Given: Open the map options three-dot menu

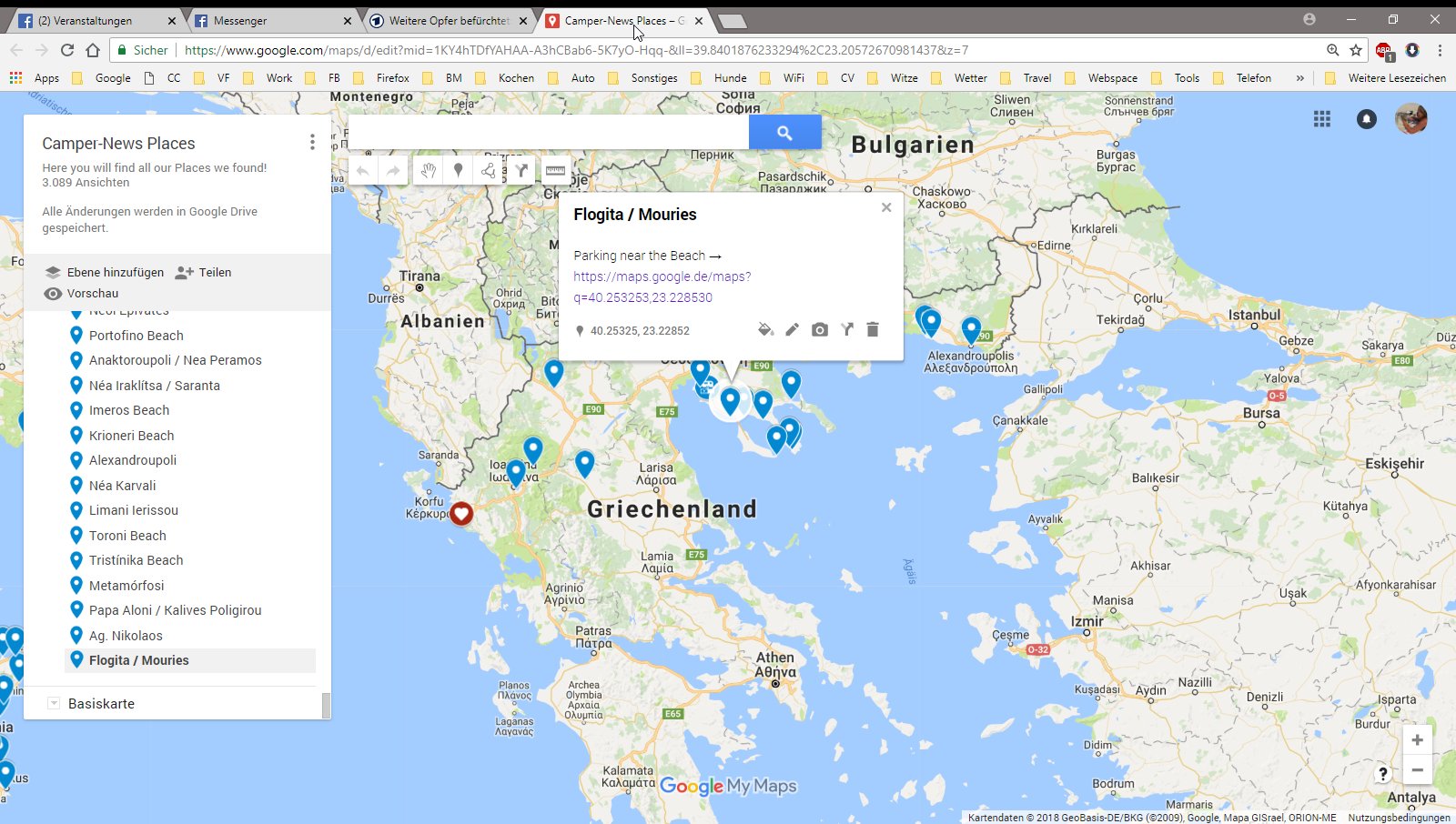Looking at the screenshot, I should [x=312, y=142].
